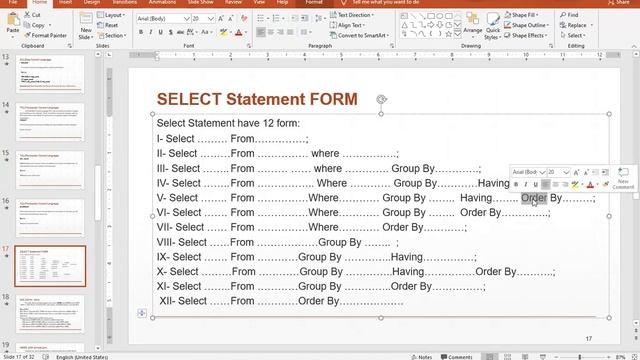Click Tell me what you want search box
This screenshot has height=360, width=640.
coord(386,2)
